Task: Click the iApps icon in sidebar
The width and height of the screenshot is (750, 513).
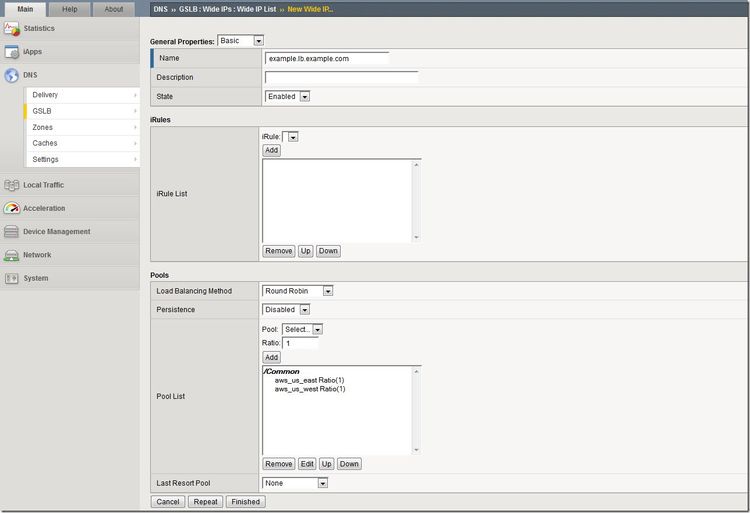Action: tap(12, 51)
